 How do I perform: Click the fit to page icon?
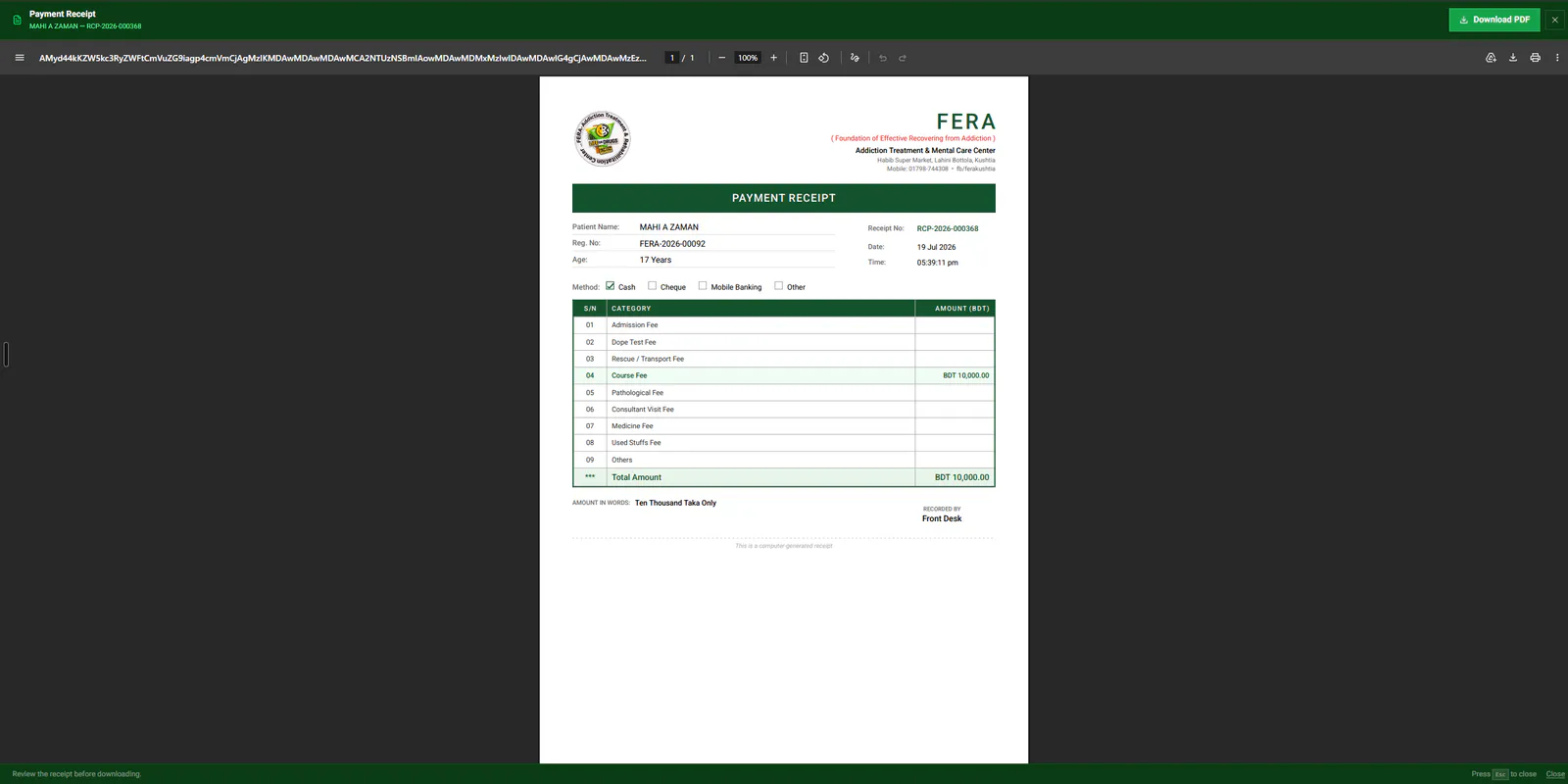[x=804, y=58]
